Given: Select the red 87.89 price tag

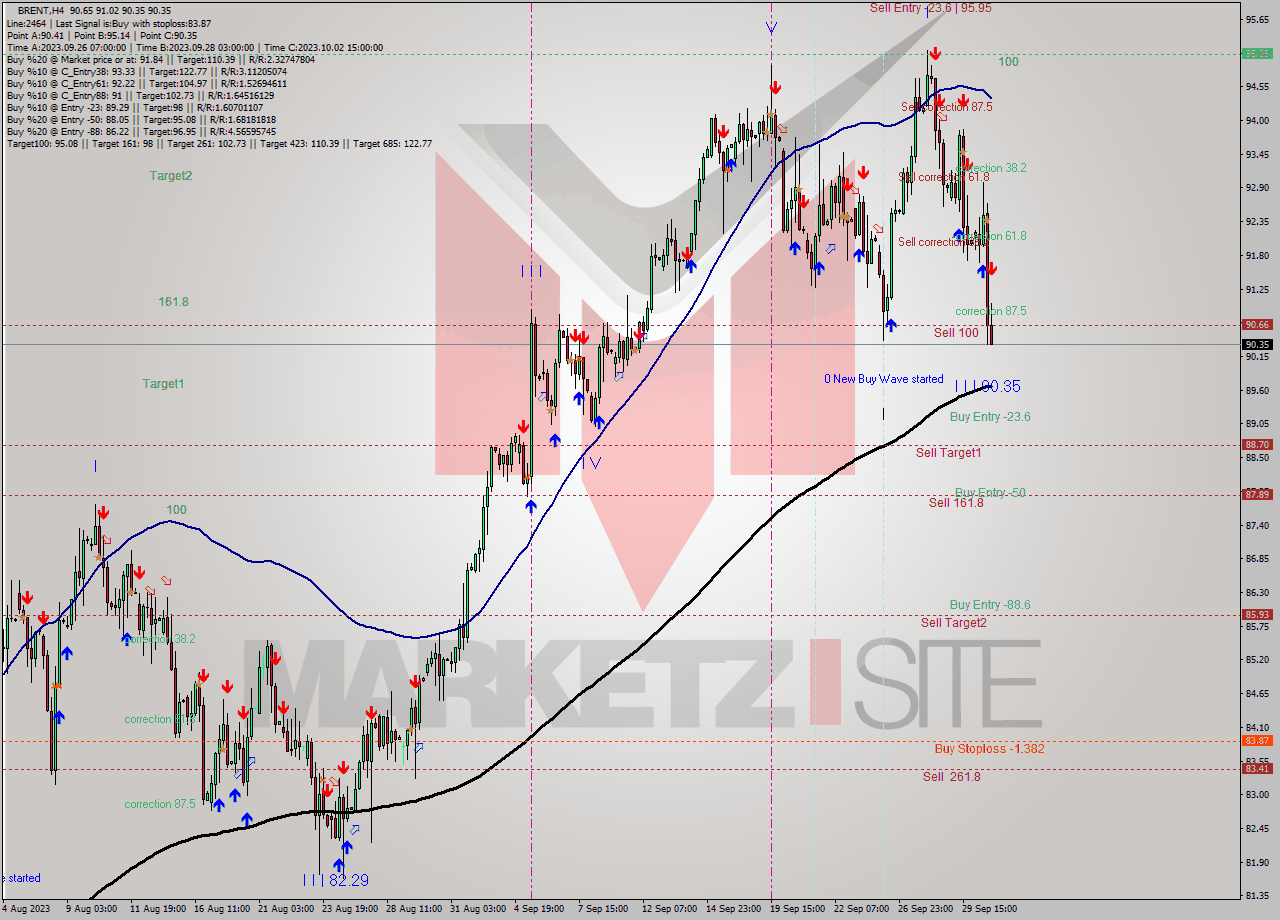Looking at the screenshot, I should [1257, 494].
